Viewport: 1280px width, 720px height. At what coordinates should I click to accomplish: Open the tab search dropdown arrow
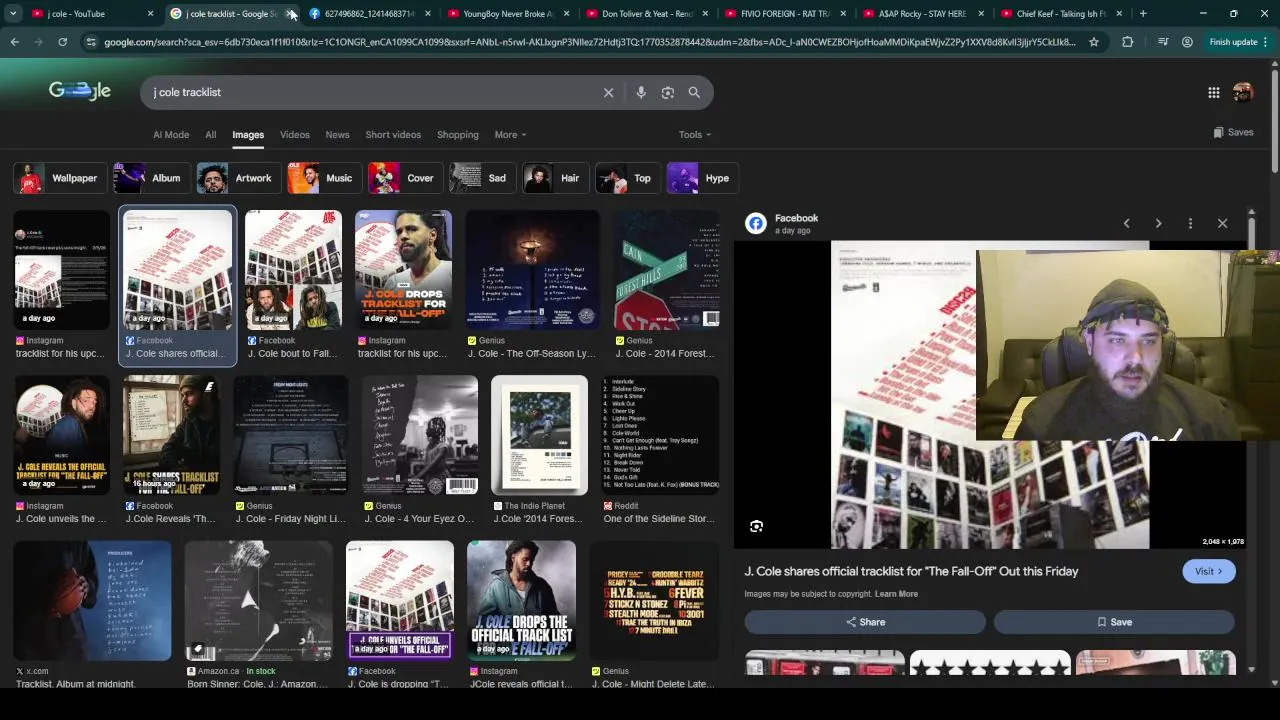(13, 13)
